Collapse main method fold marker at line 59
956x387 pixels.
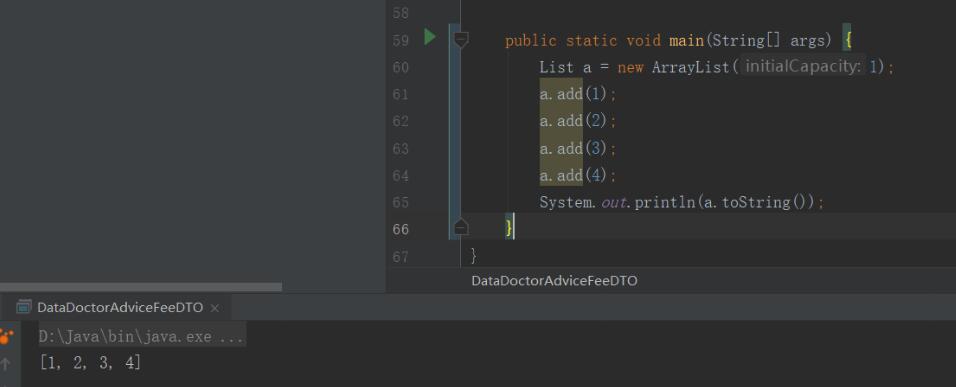pyautogui.click(x=461, y=40)
